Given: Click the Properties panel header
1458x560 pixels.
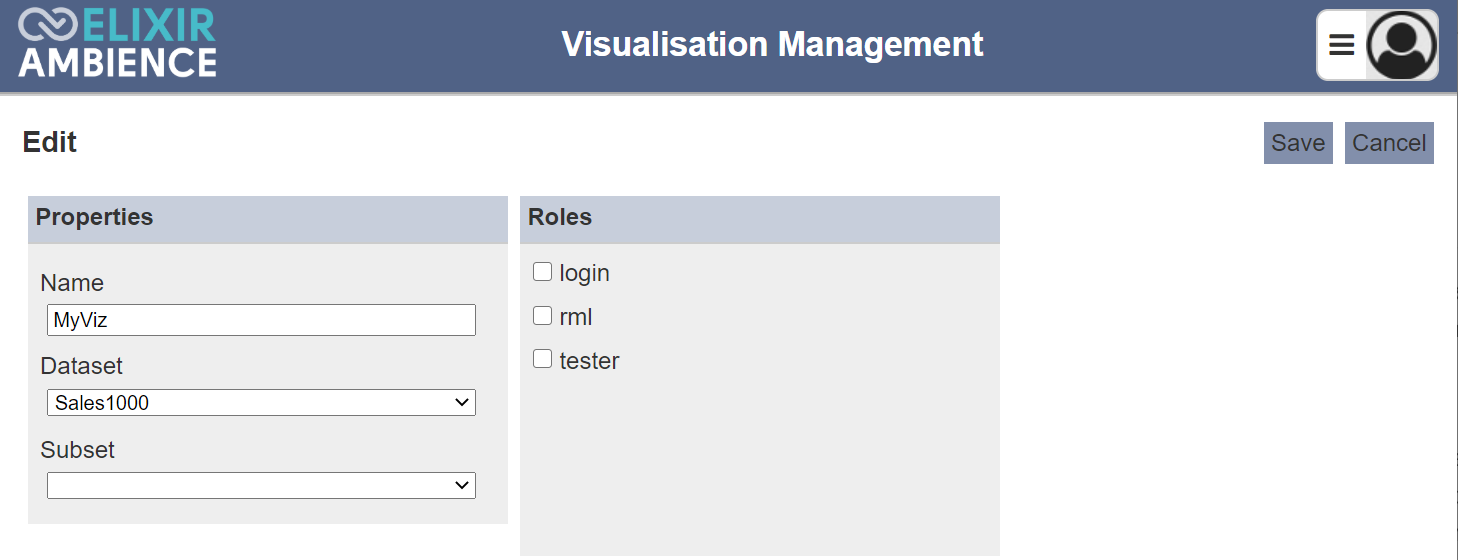Looking at the screenshot, I should [x=268, y=219].
